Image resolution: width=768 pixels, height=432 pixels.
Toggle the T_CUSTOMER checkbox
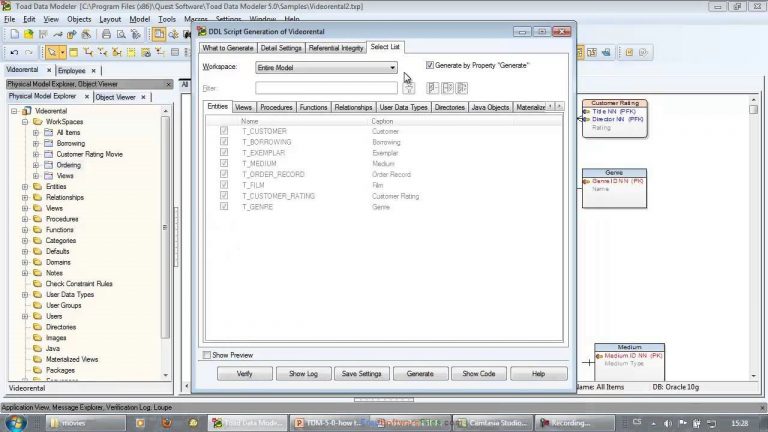224,131
